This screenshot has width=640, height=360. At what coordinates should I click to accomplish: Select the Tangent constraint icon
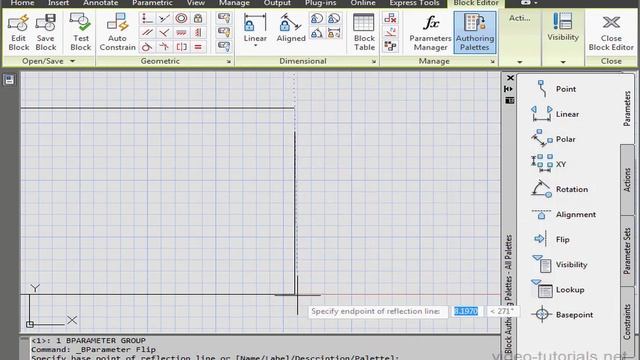[147, 47]
